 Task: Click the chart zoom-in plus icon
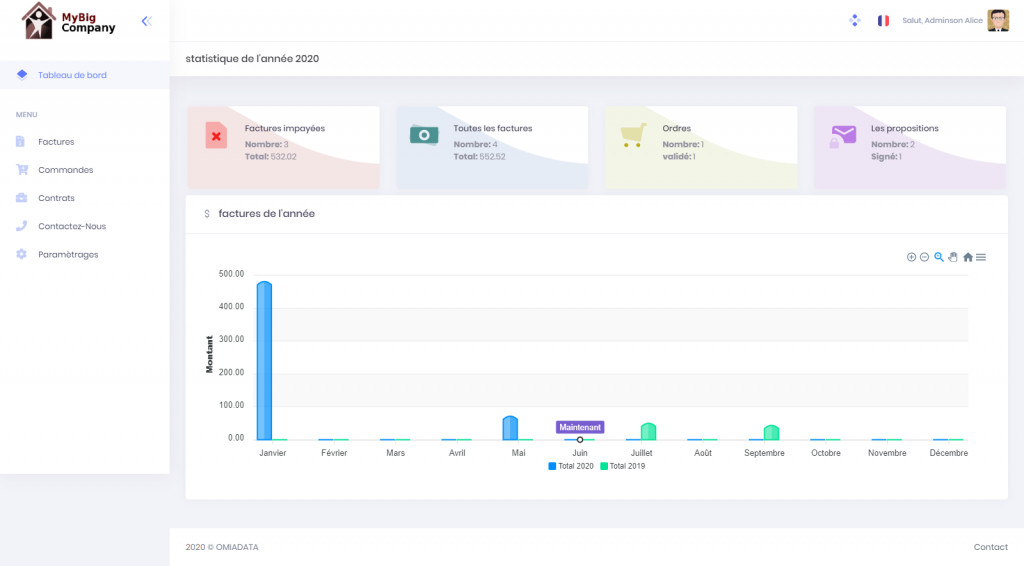pos(911,257)
